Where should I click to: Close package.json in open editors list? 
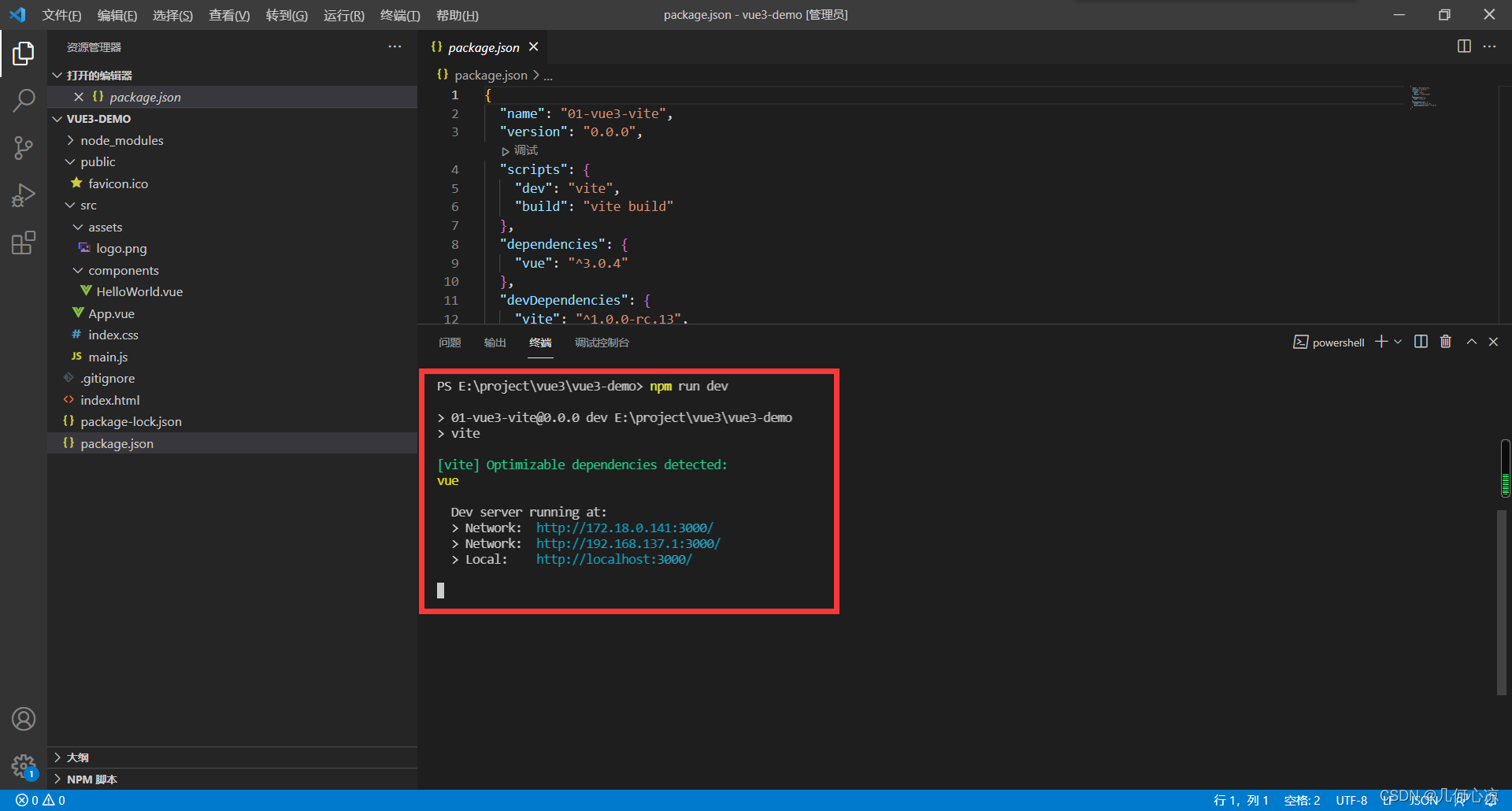click(79, 97)
